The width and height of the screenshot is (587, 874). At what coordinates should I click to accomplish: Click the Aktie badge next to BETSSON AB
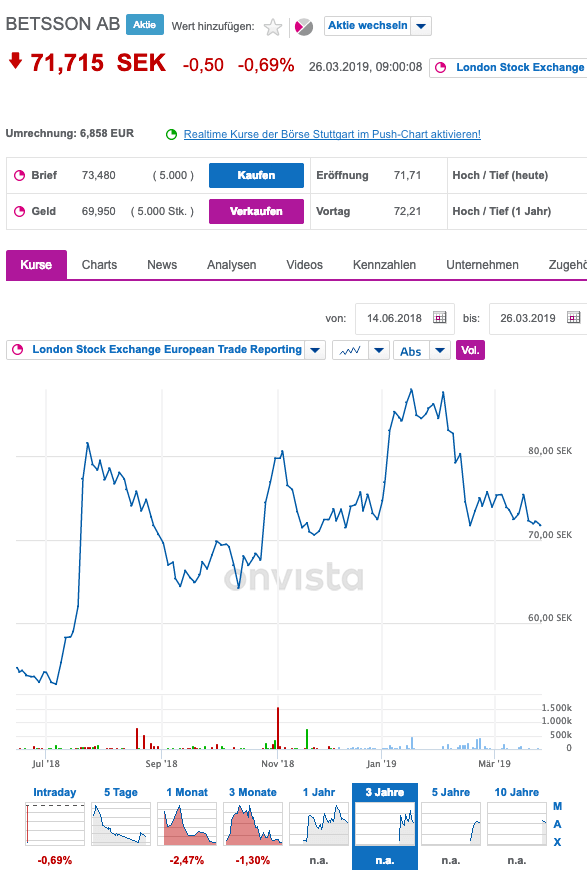pos(145,25)
